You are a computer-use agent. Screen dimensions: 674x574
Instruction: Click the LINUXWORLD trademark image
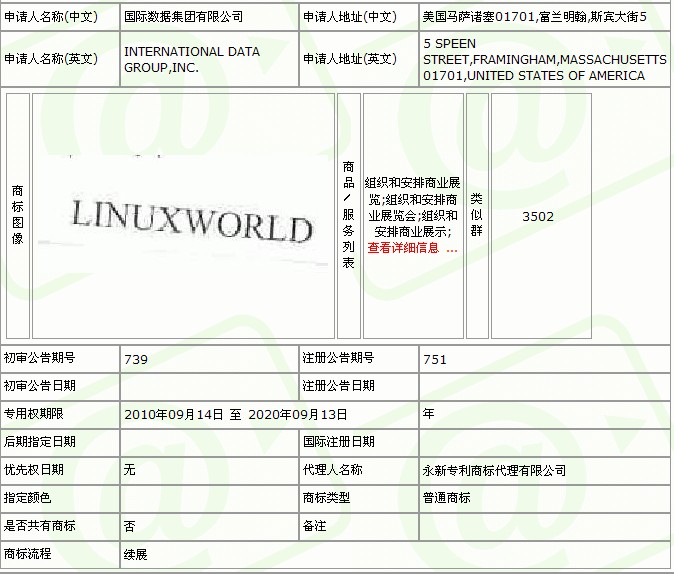(x=184, y=216)
